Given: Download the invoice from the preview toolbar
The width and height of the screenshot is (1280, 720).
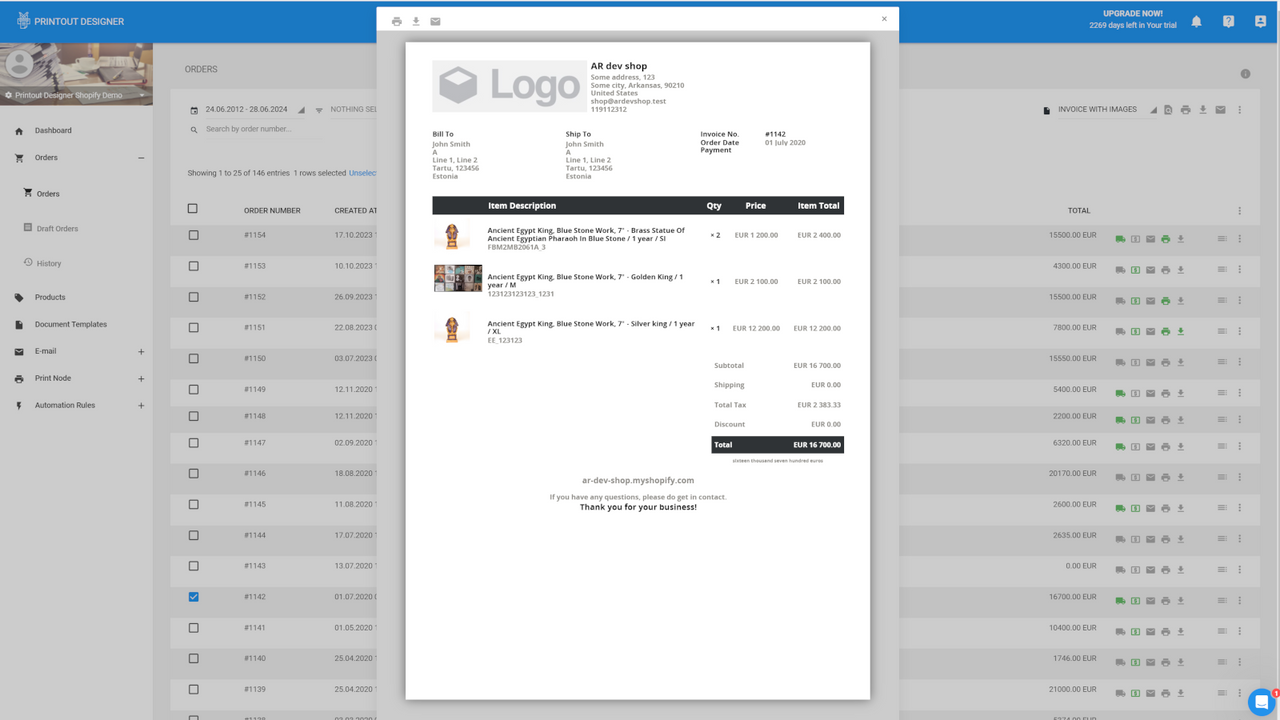Looking at the screenshot, I should coord(416,20).
